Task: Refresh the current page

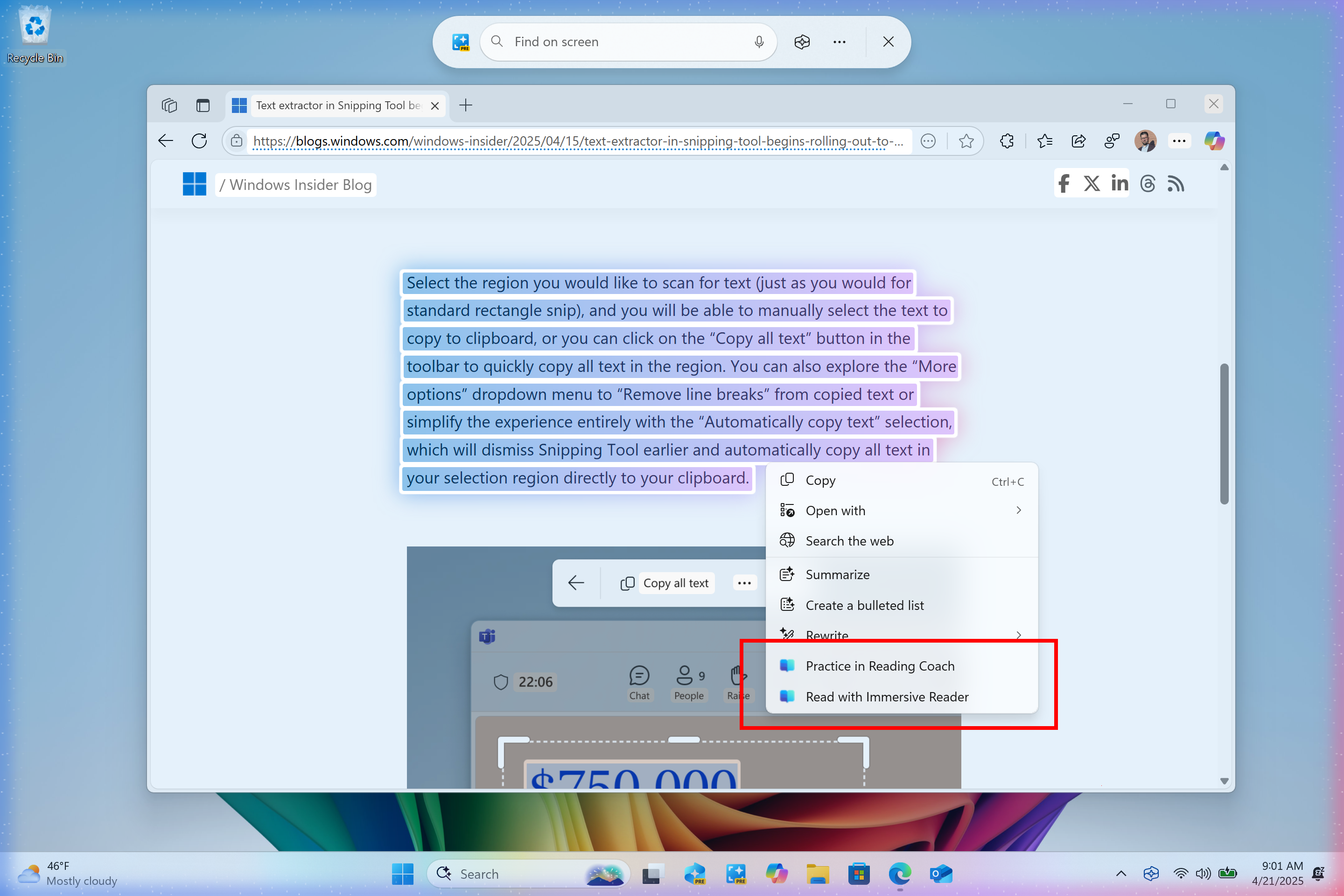Action: tap(199, 140)
